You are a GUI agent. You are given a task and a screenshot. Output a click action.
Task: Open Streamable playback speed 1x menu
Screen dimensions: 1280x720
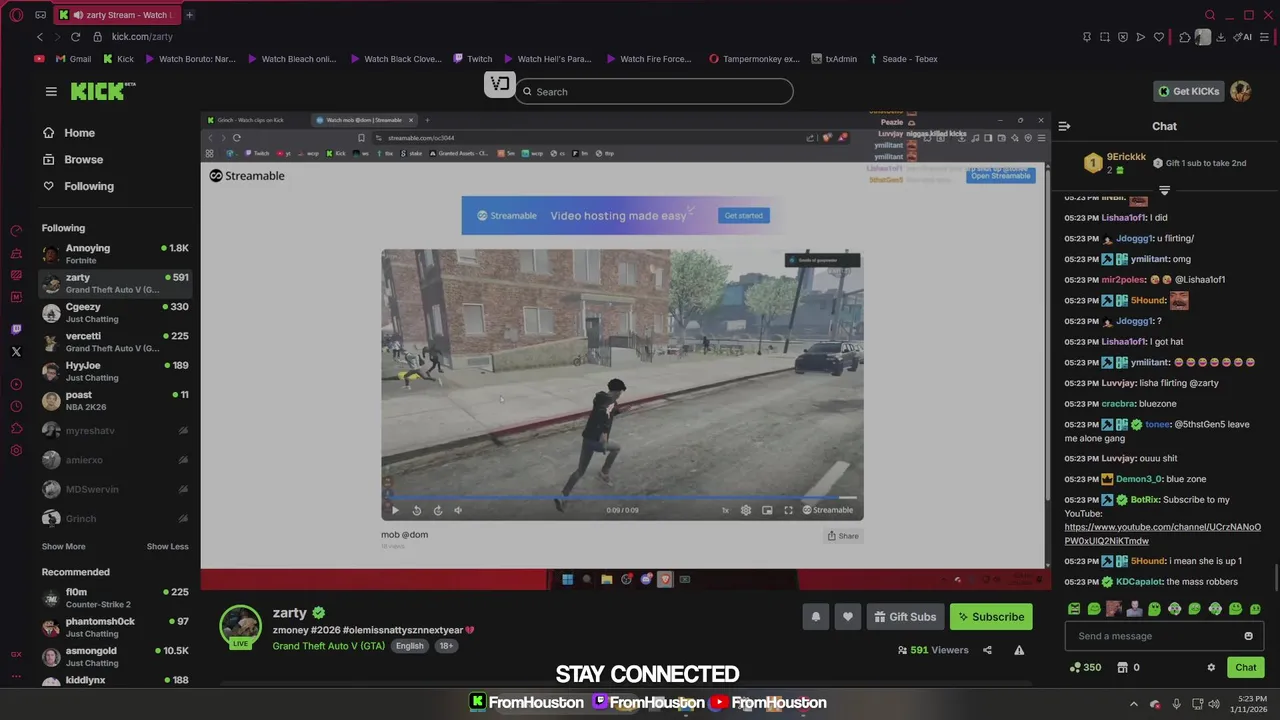pos(725,510)
